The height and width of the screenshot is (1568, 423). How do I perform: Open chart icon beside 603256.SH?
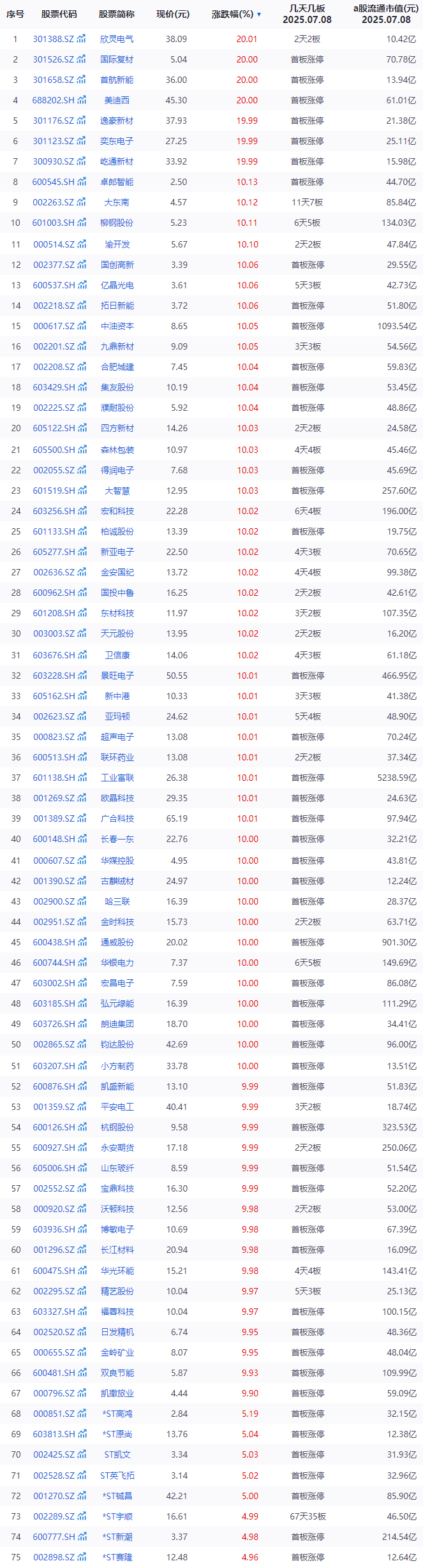coord(82,511)
